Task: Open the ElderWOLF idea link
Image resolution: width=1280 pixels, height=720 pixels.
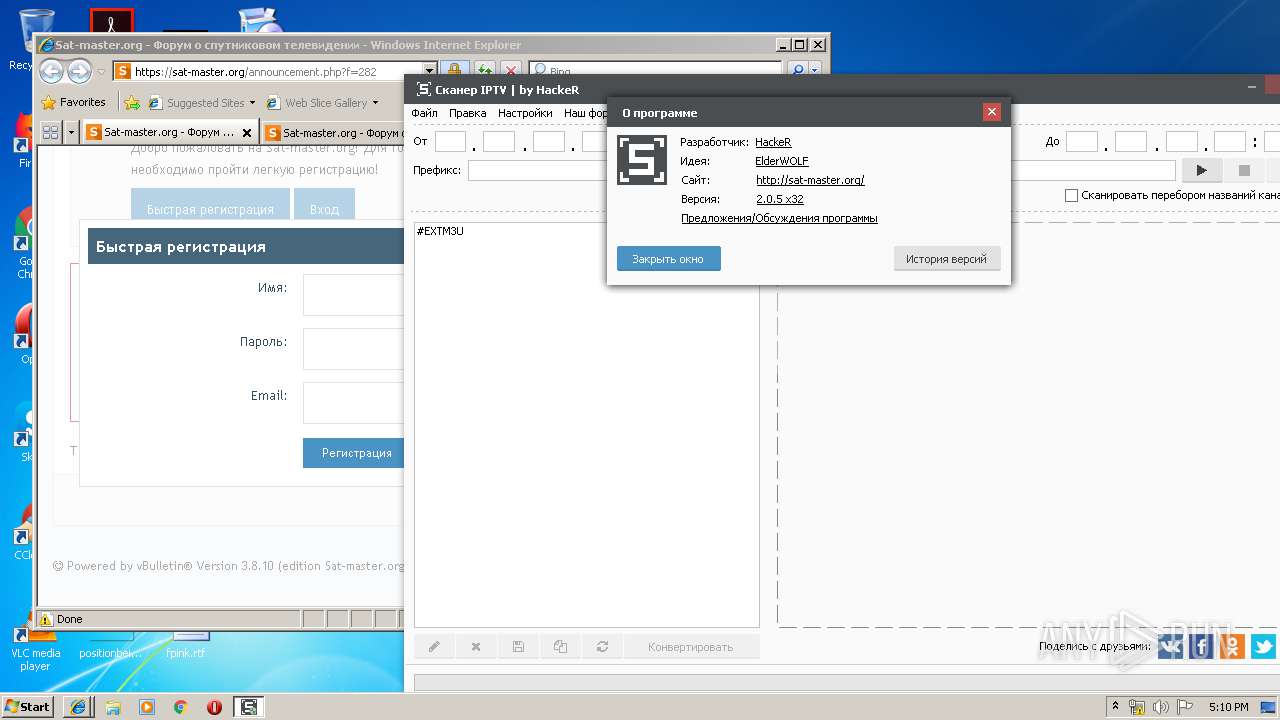Action: pyautogui.click(x=782, y=161)
